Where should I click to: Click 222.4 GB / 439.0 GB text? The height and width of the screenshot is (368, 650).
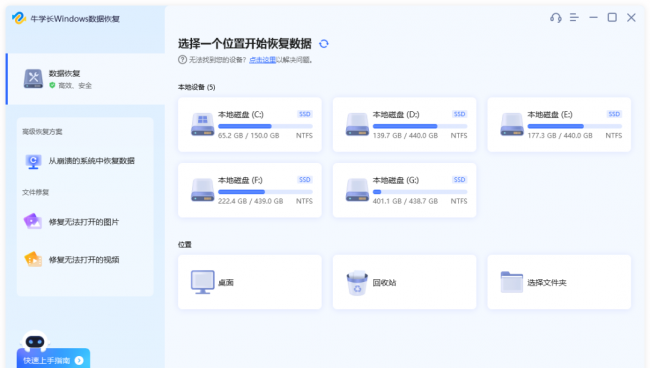(250, 201)
